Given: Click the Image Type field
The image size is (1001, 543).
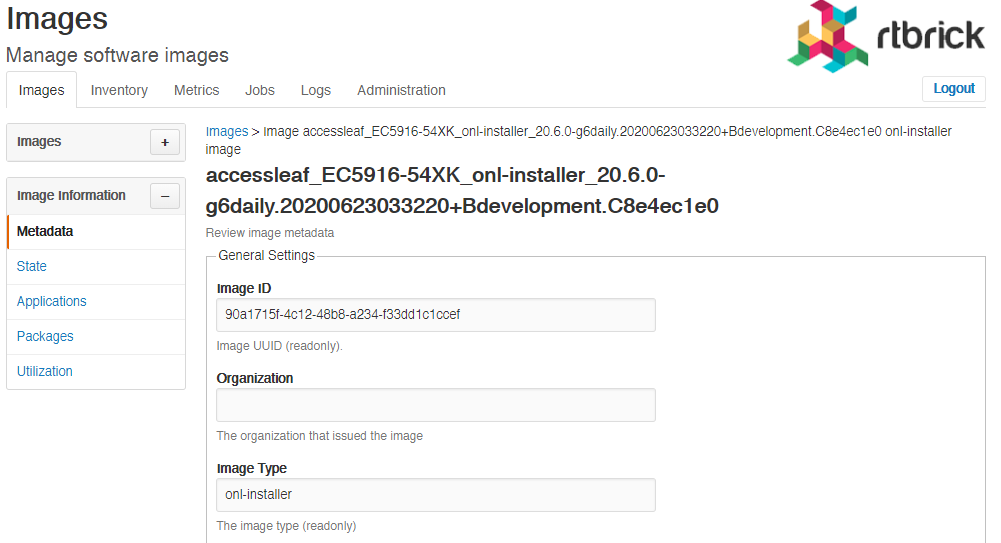Looking at the screenshot, I should coord(436,495).
